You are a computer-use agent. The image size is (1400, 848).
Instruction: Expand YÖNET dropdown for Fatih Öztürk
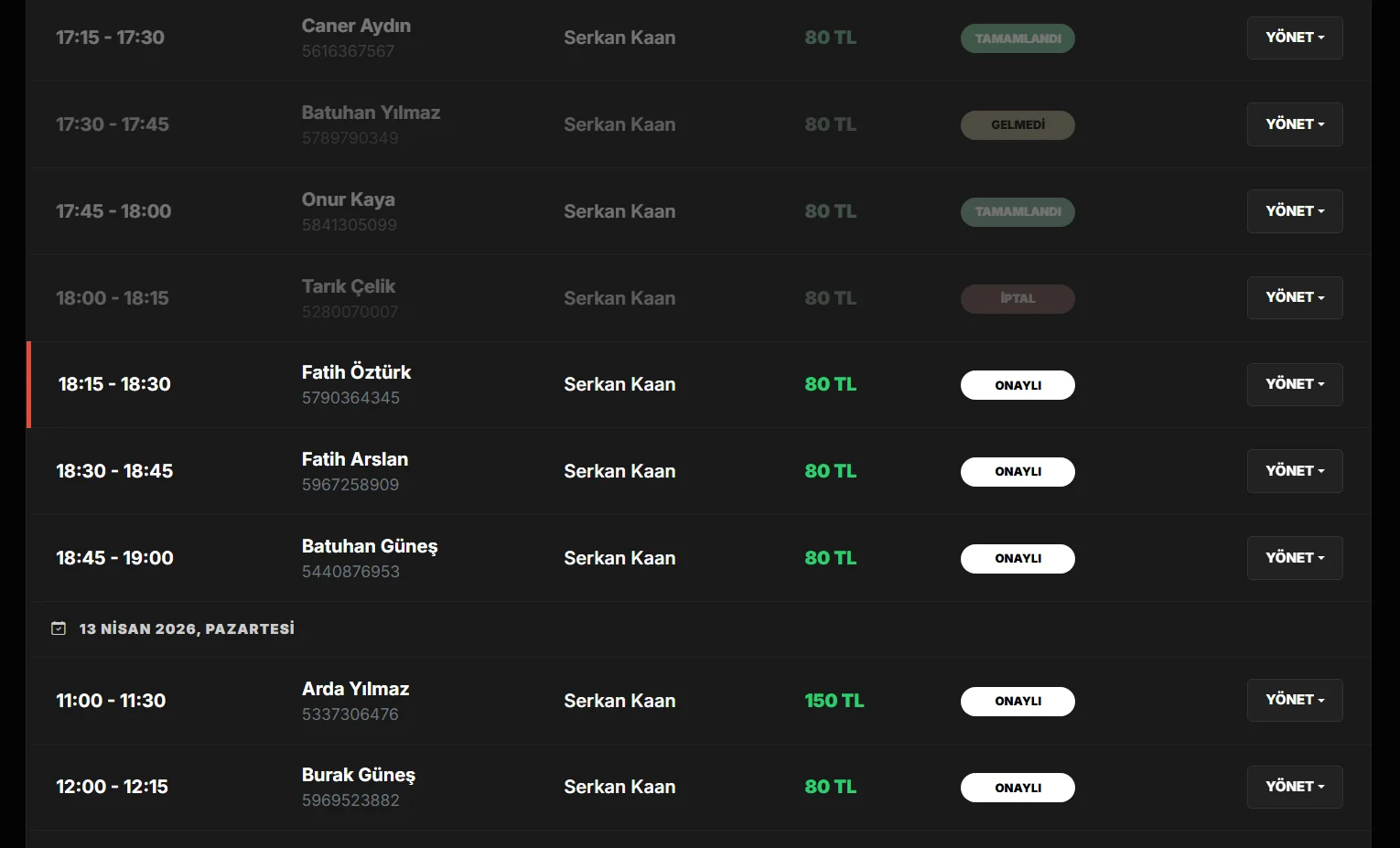point(1295,384)
